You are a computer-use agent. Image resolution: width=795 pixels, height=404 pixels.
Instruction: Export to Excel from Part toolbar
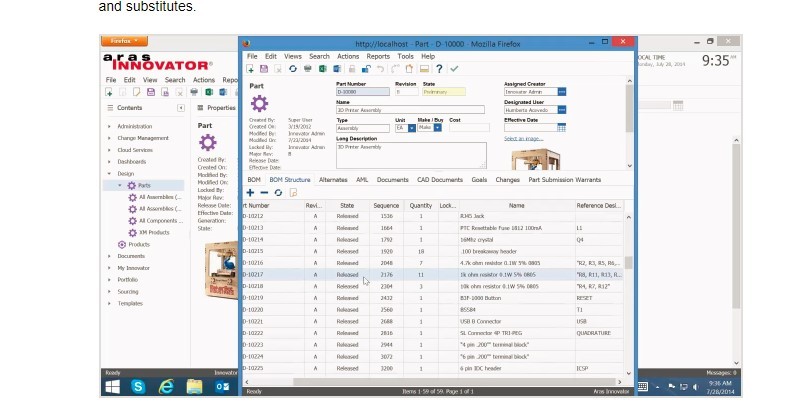pos(322,69)
